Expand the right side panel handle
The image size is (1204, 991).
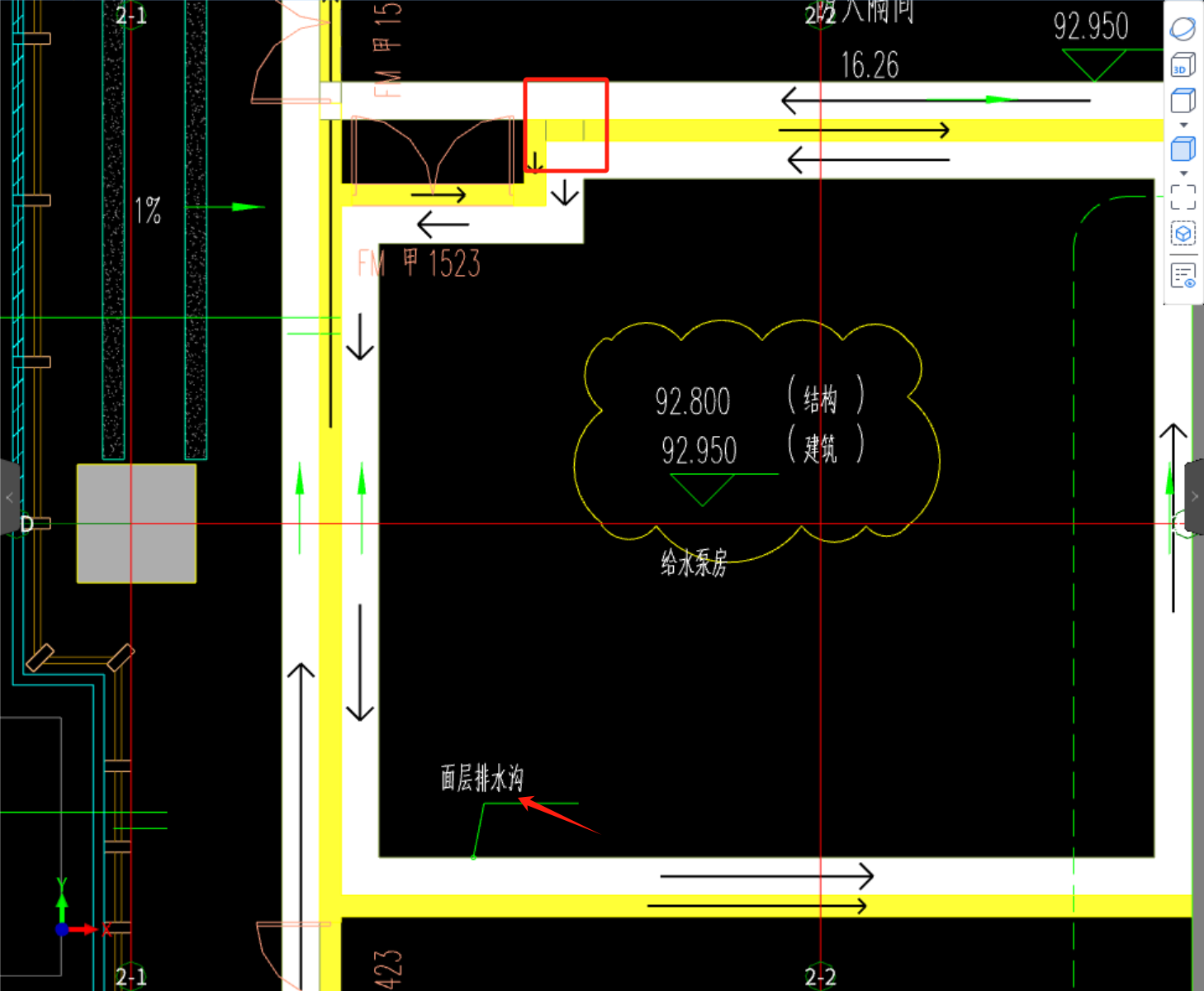[x=1194, y=497]
